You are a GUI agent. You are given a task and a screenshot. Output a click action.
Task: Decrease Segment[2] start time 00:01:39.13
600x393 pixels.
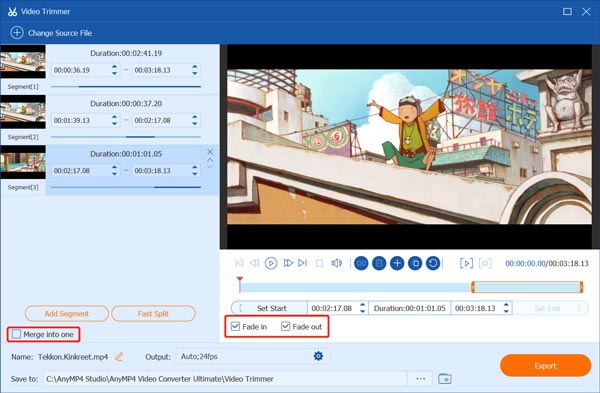pos(114,123)
